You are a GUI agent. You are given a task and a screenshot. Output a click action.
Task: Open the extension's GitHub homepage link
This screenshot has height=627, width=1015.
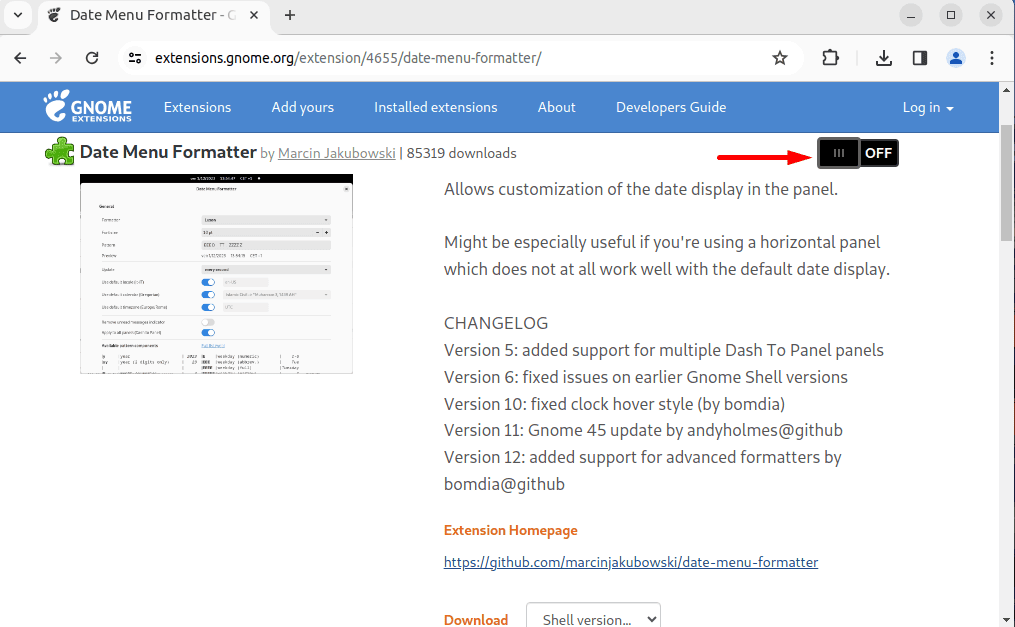(630, 562)
